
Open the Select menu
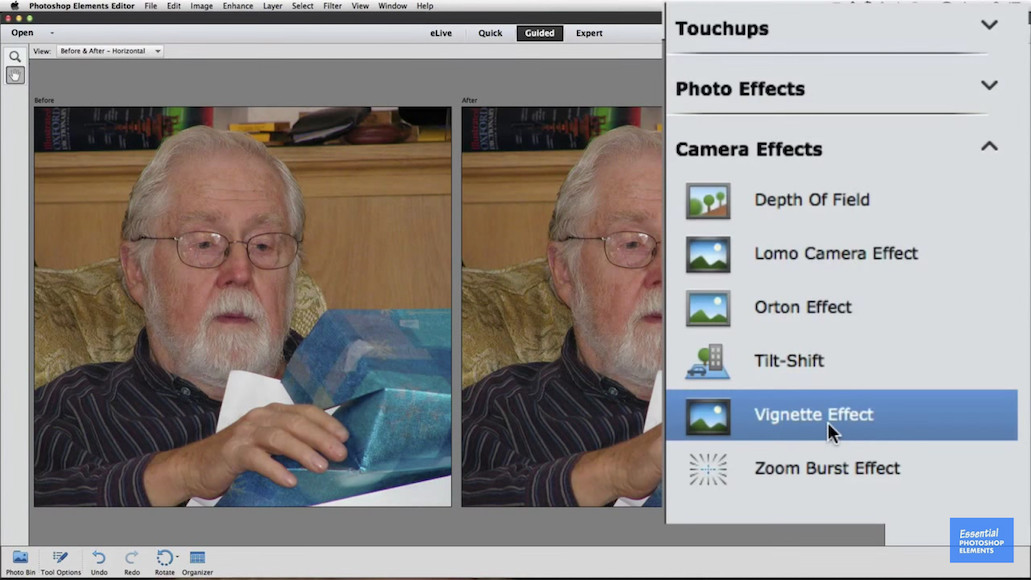click(302, 6)
